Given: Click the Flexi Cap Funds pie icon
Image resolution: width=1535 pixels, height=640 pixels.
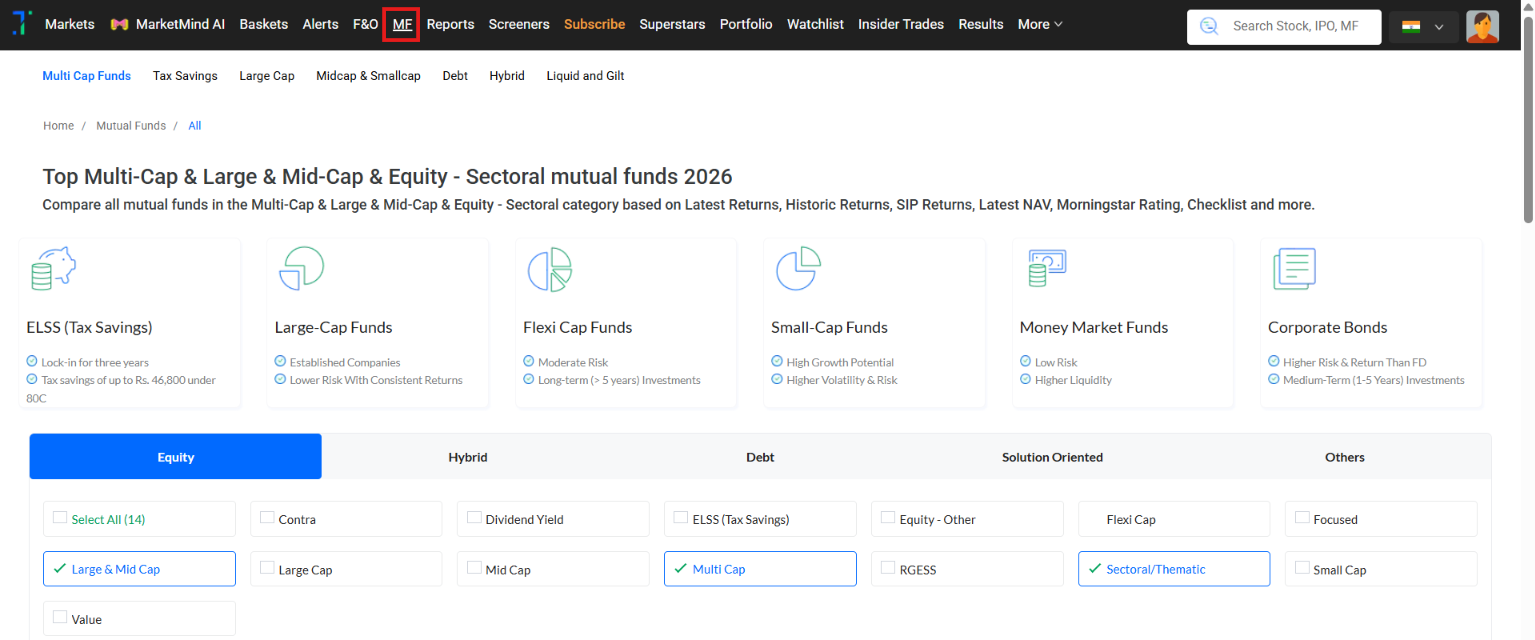Looking at the screenshot, I should [549, 268].
